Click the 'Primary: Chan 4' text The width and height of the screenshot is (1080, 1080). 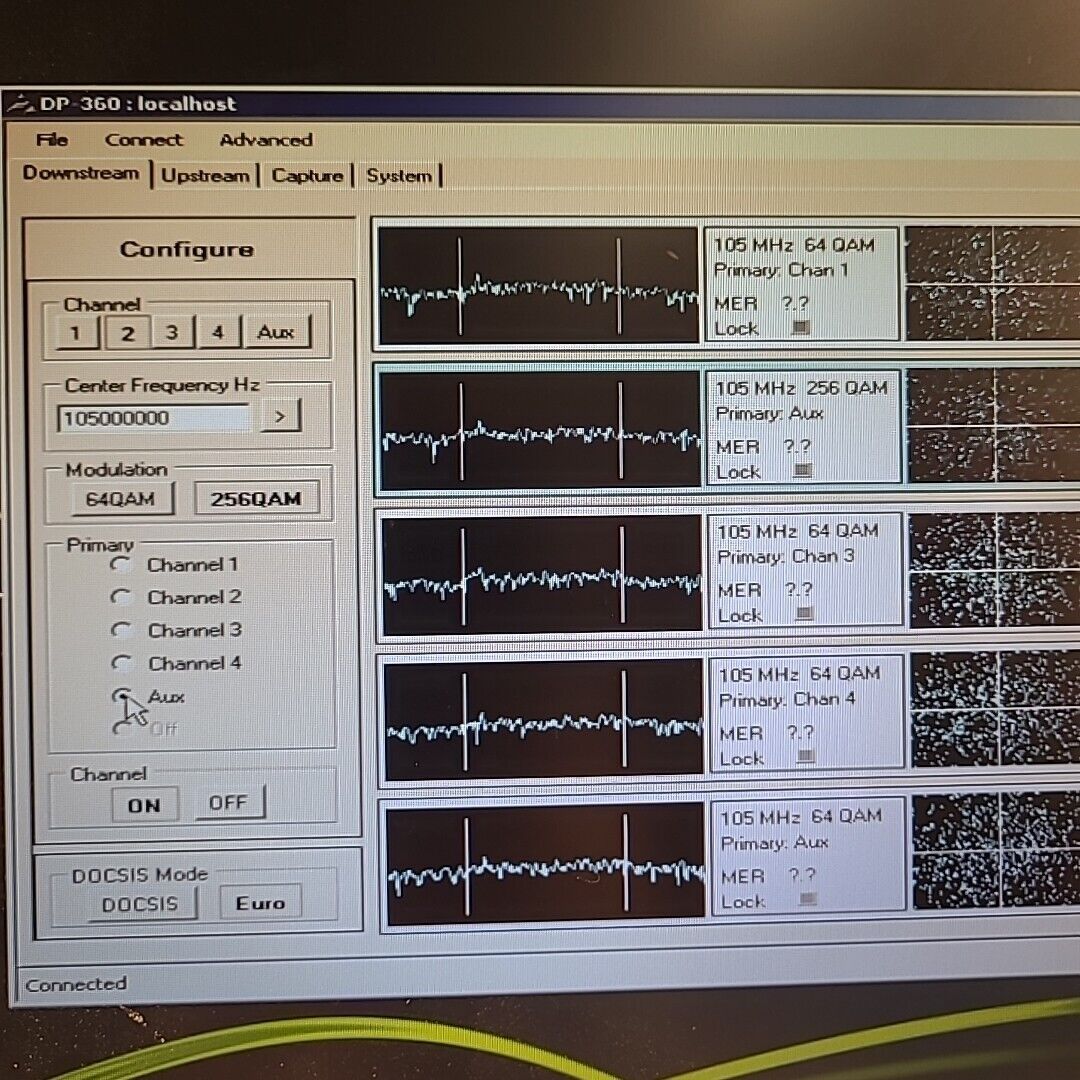[787, 700]
